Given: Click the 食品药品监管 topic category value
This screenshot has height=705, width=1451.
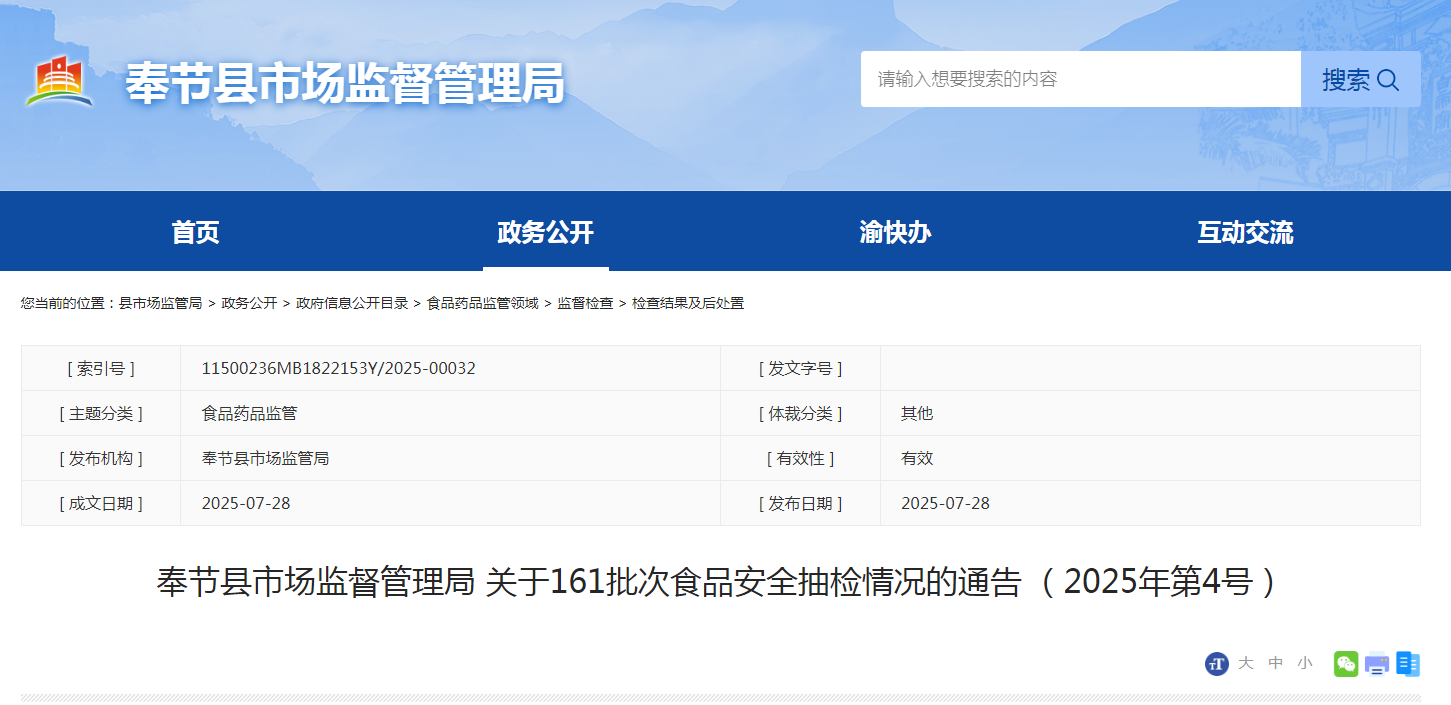Looking at the screenshot, I should pos(249,413).
